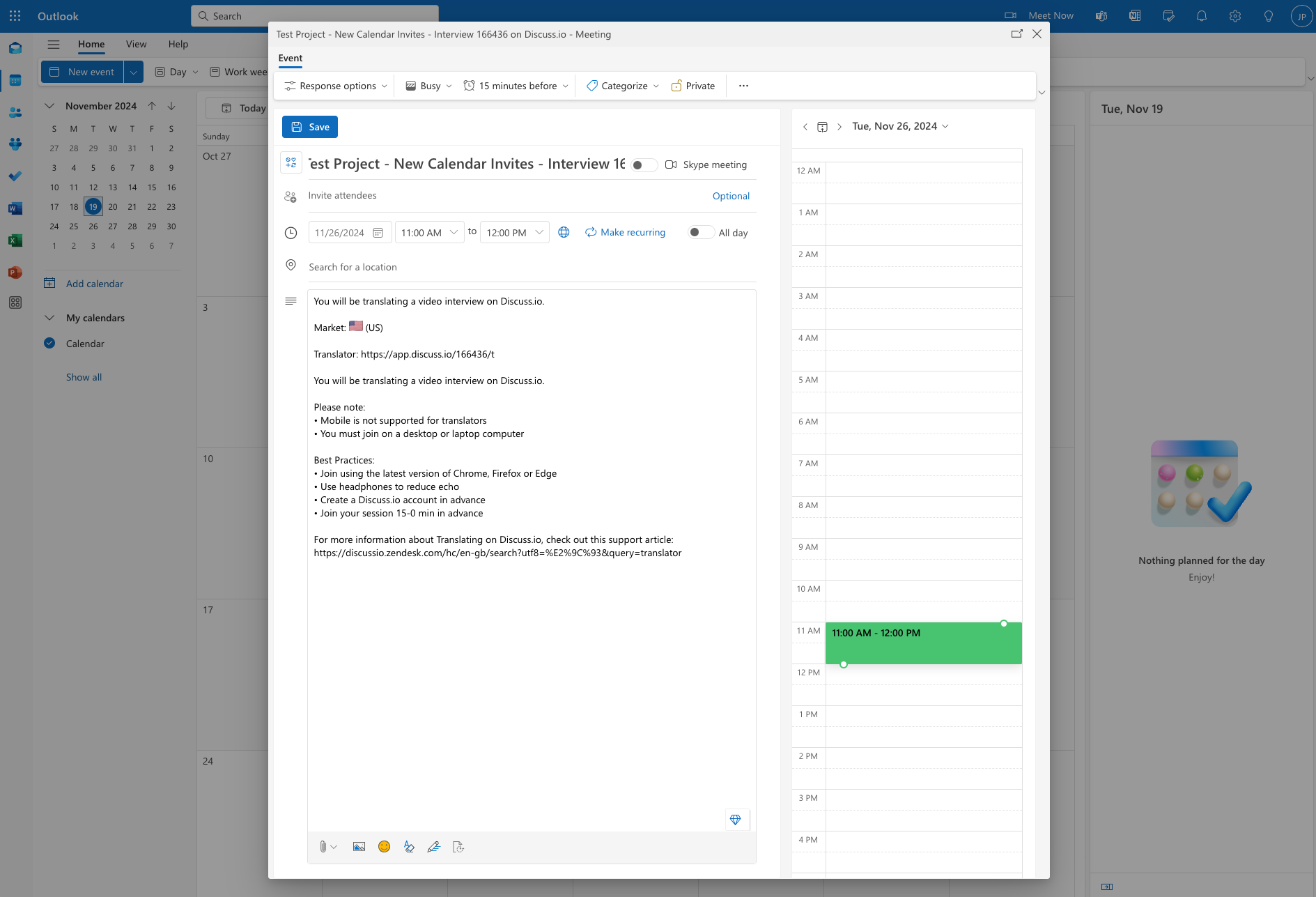This screenshot has width=1316, height=897.
Task: Open Calendar from the left sidebar
Action: [15, 80]
